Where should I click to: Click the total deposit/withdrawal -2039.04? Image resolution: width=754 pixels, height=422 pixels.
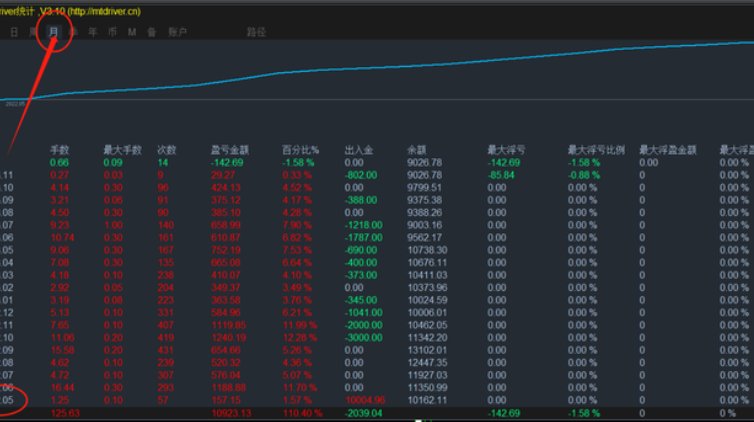[x=363, y=413]
